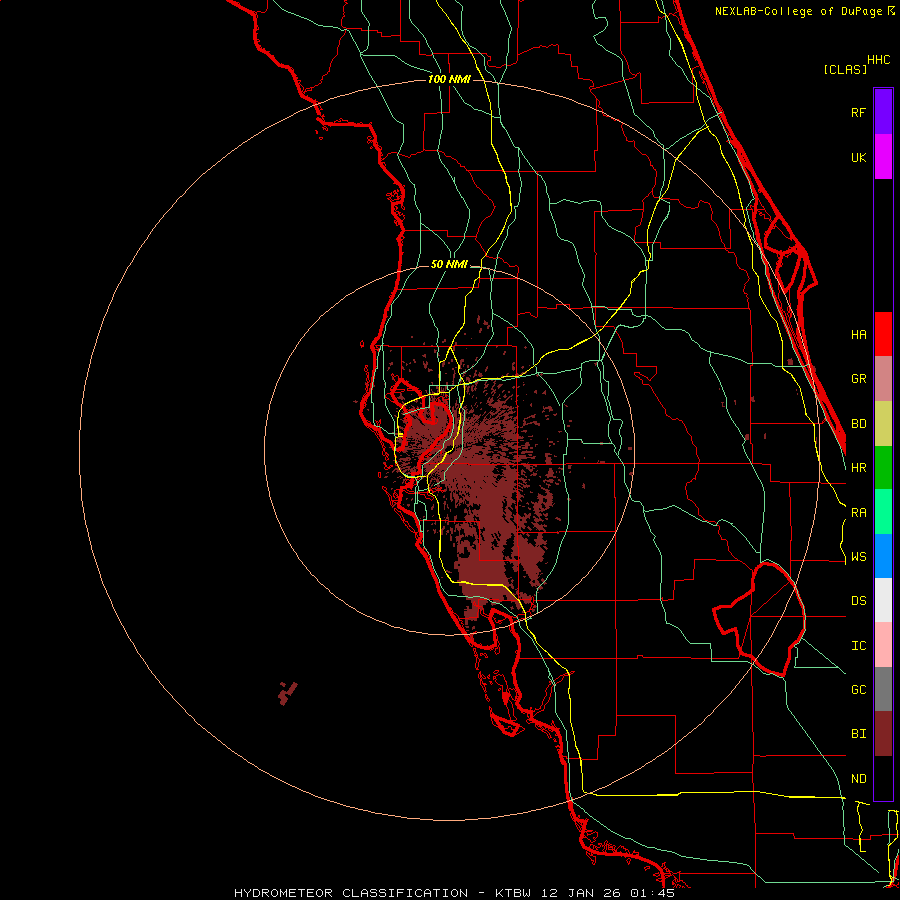The width and height of the screenshot is (900, 900).
Task: Click the '[CLAS]' units label
Action: click(x=845, y=69)
